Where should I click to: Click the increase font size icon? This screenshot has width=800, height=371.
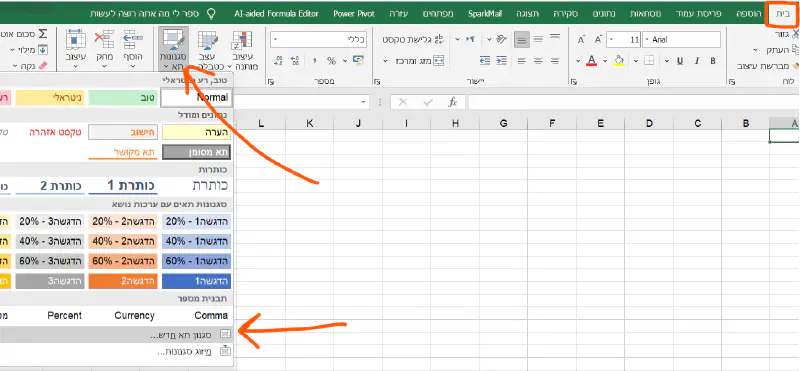(x=598, y=39)
